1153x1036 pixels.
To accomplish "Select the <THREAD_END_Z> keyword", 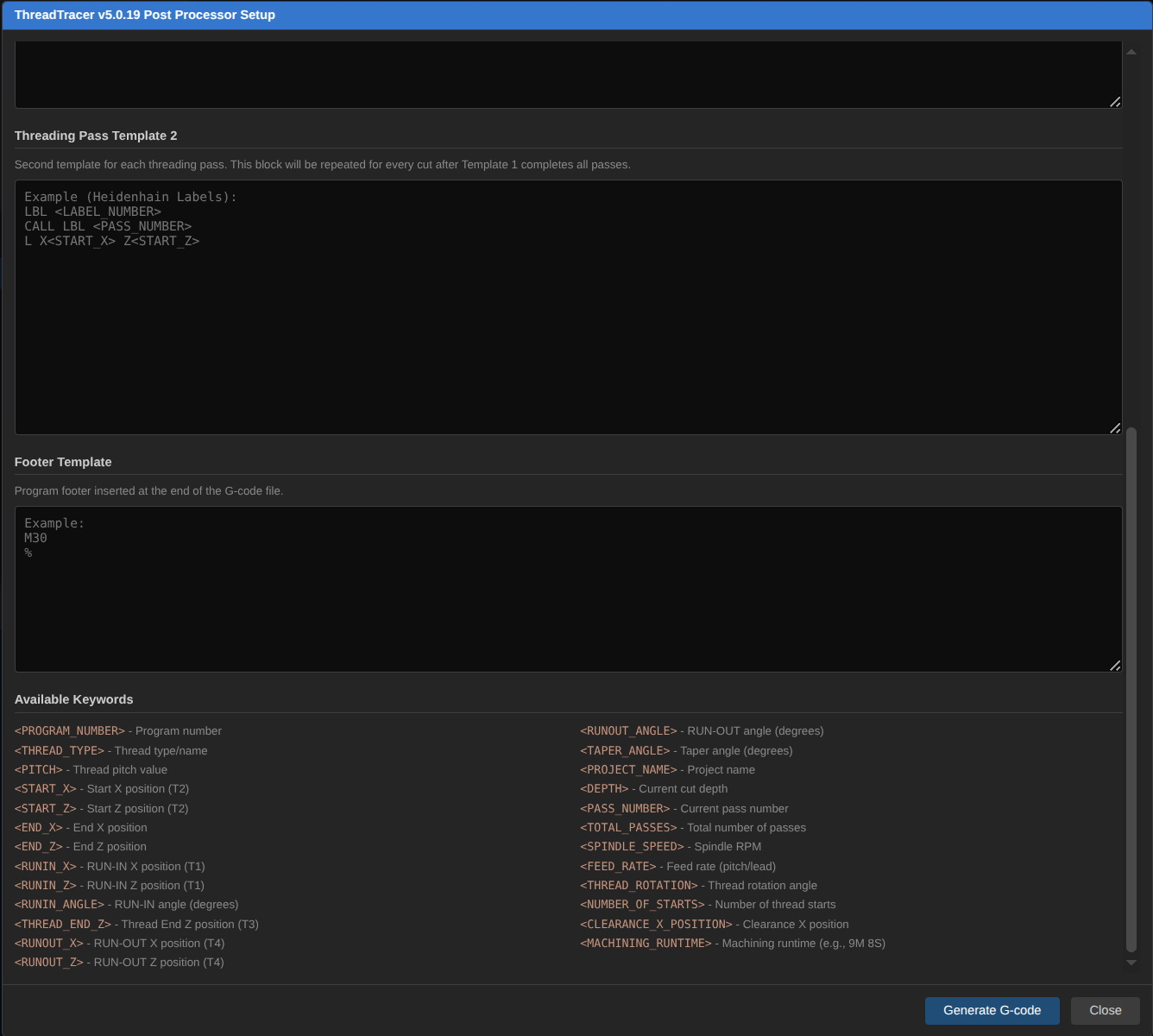I will point(63,925).
